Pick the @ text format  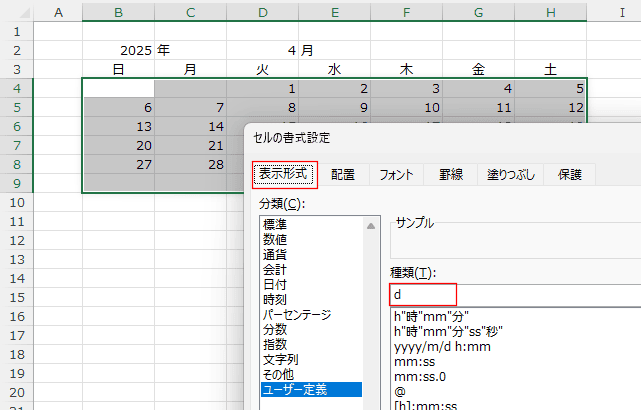pyautogui.click(x=400, y=391)
